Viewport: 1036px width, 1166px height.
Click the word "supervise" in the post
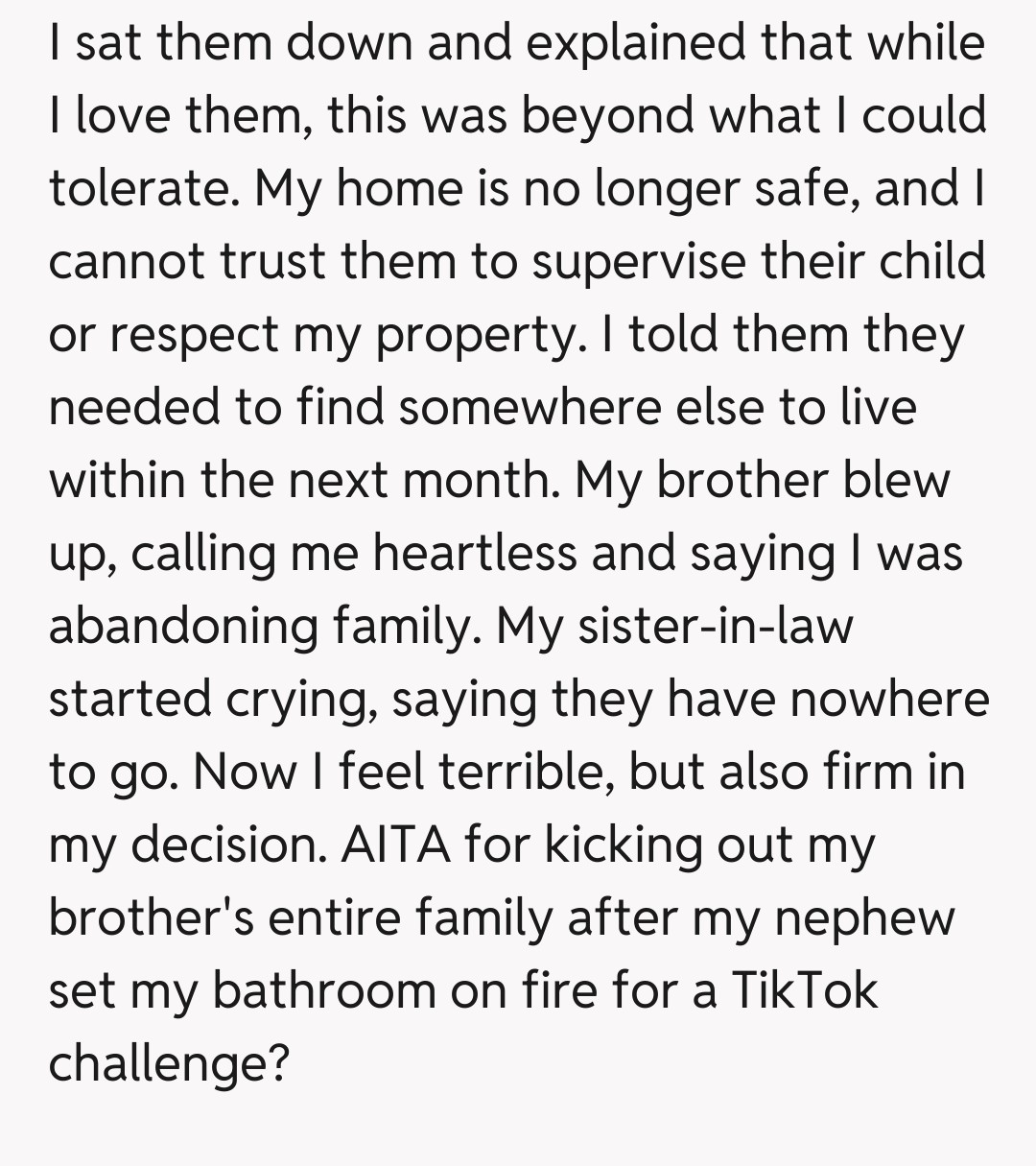click(638, 261)
